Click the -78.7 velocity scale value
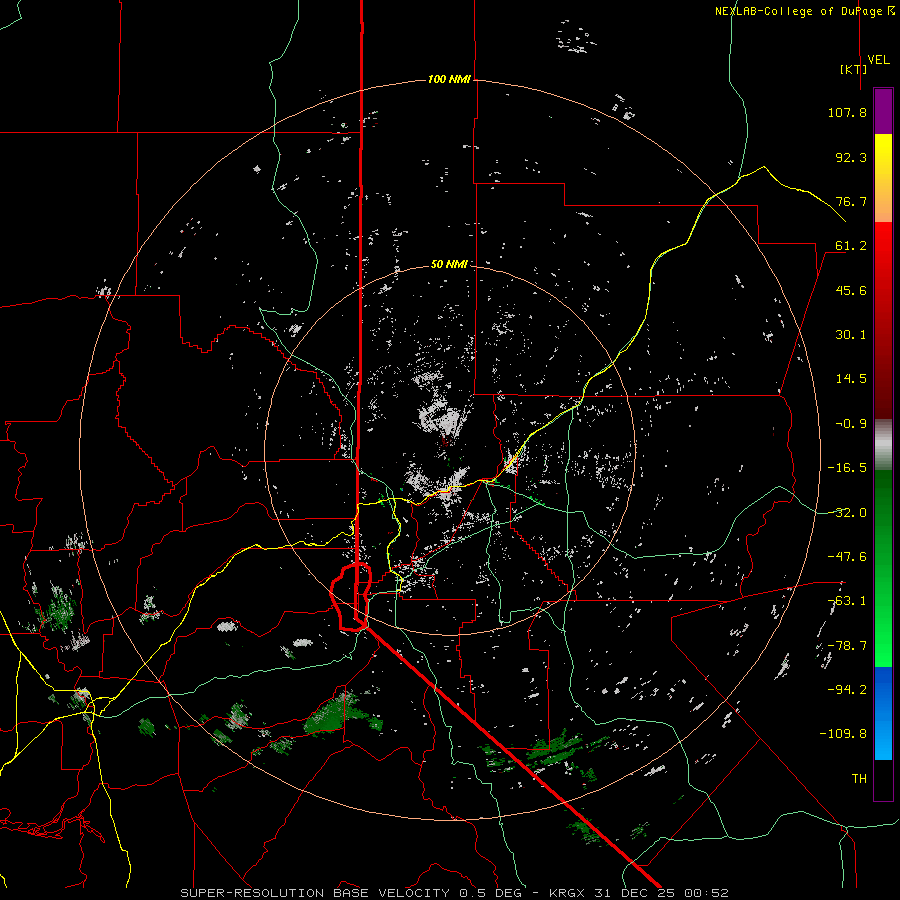Screen dimensions: 900x900 tap(847, 646)
